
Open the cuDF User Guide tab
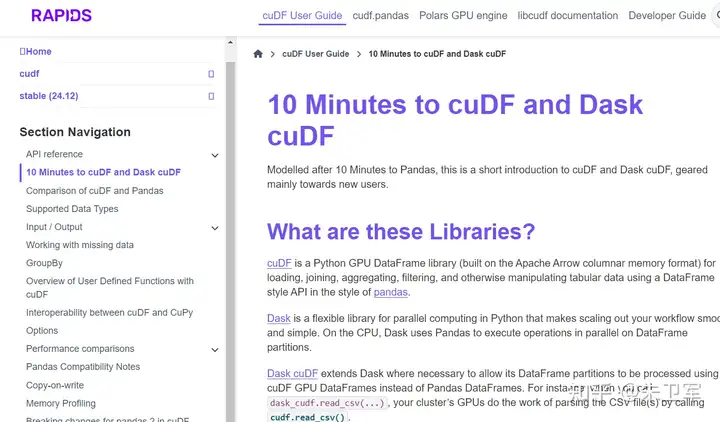pos(302,16)
